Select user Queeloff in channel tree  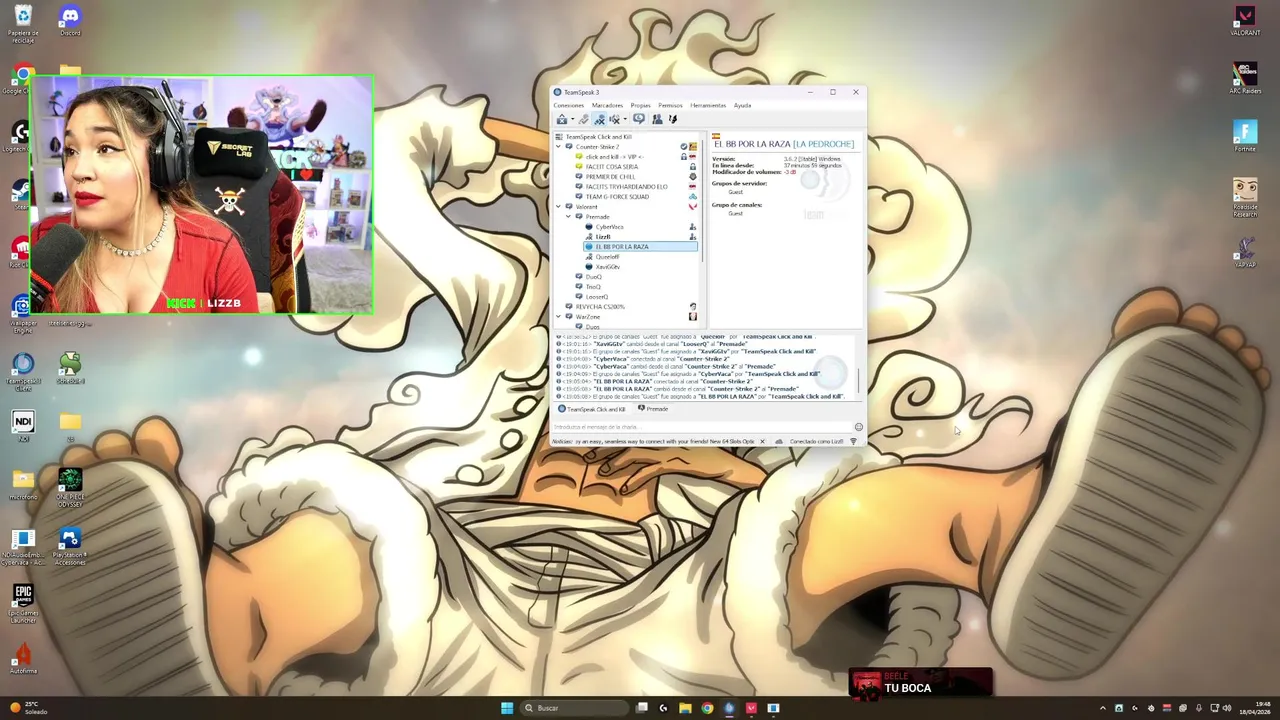click(607, 257)
